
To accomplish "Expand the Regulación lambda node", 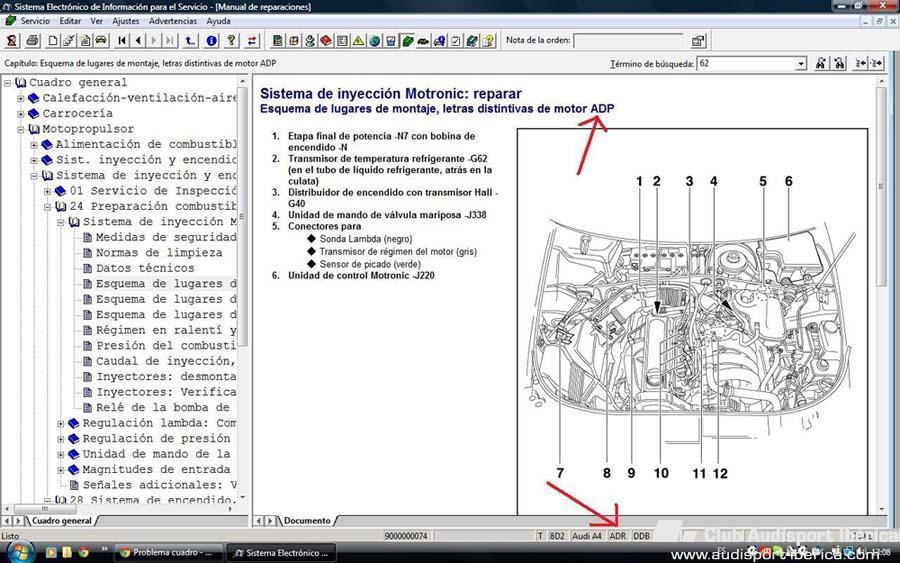I will click(61, 424).
